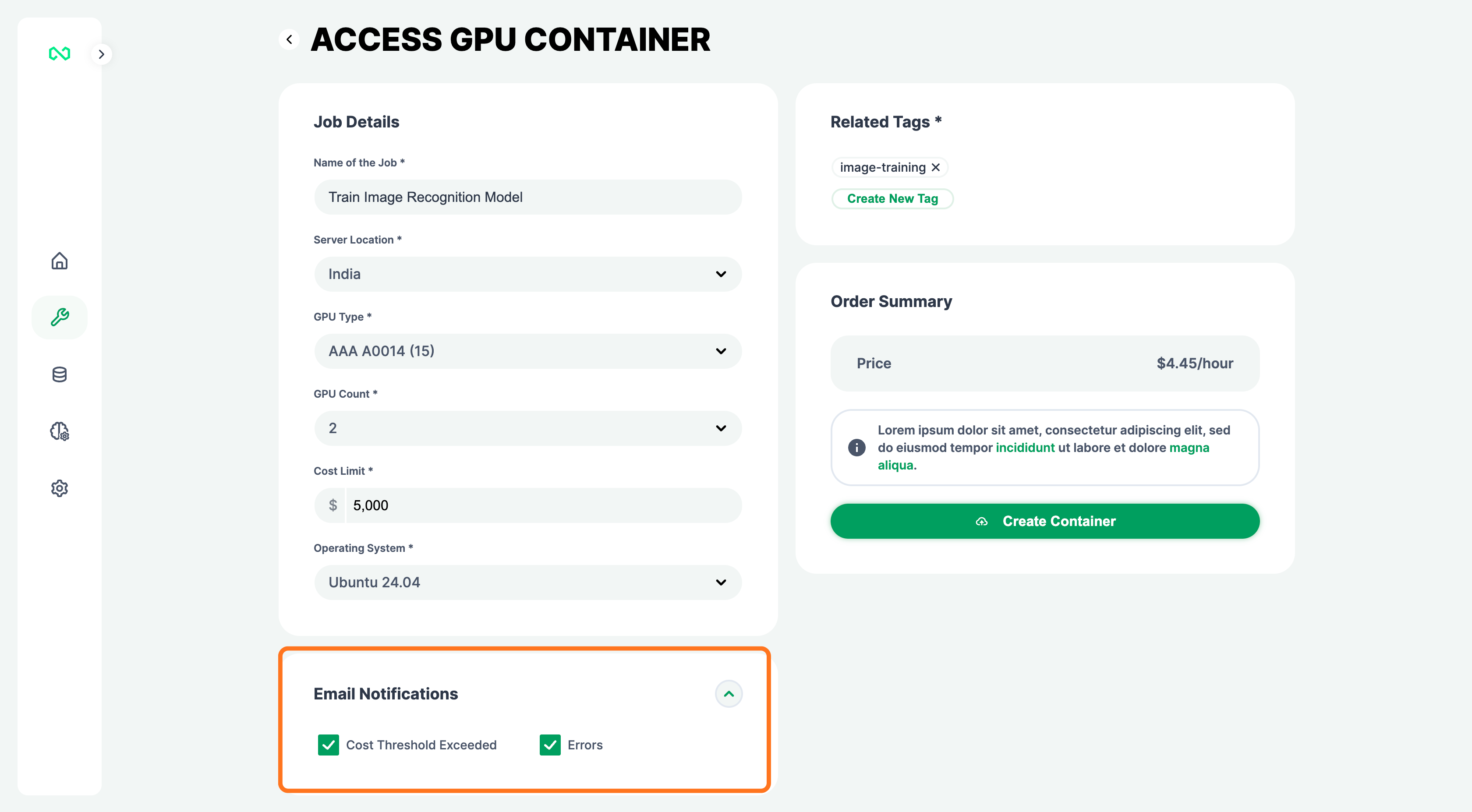Uncheck Cost Threshold Exceeded notification
The height and width of the screenshot is (812, 1472).
click(329, 745)
